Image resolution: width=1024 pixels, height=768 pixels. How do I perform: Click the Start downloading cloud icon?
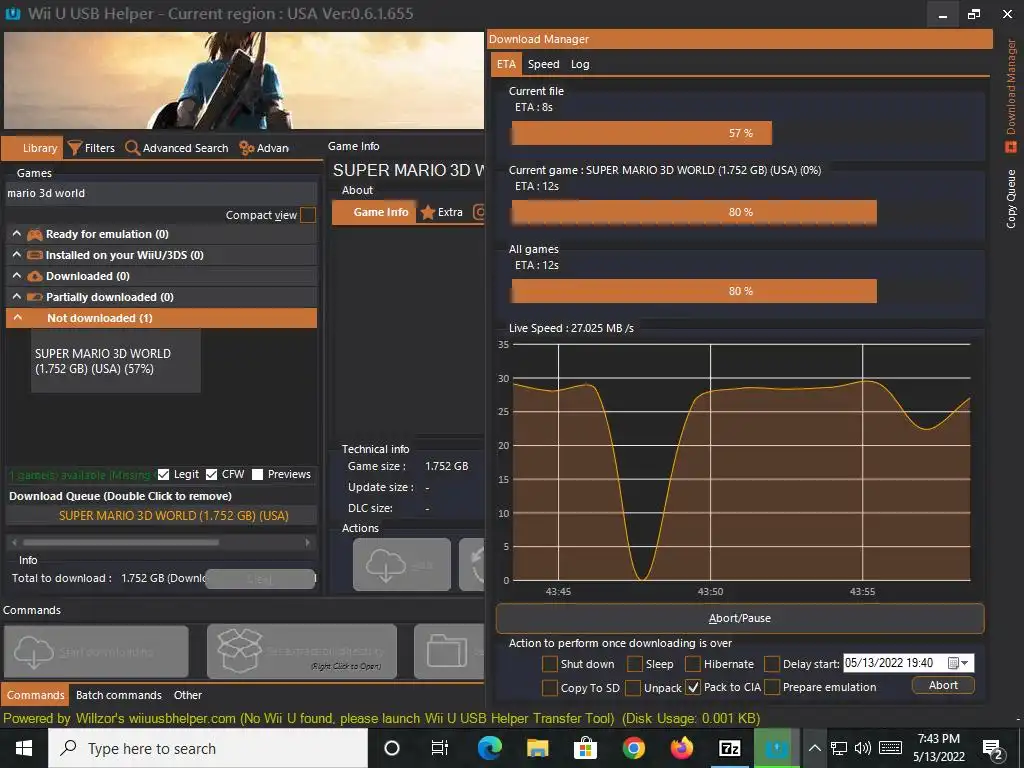point(34,652)
